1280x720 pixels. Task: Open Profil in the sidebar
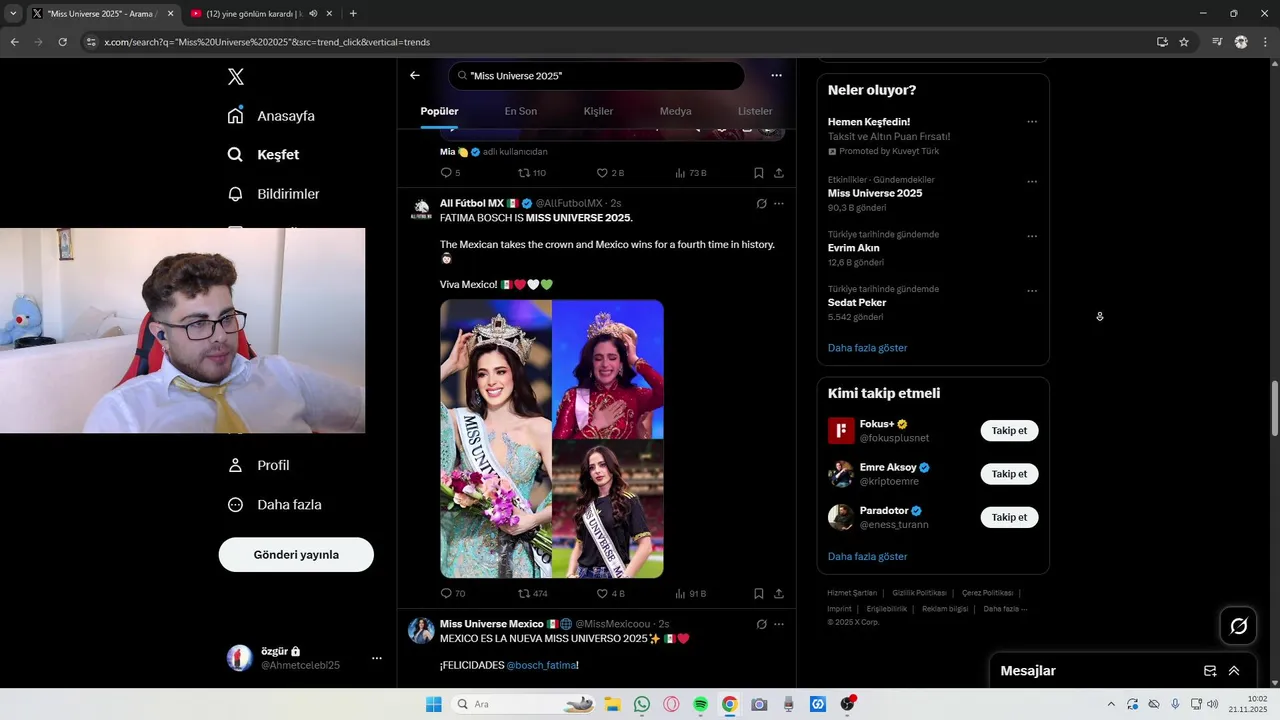258,465
